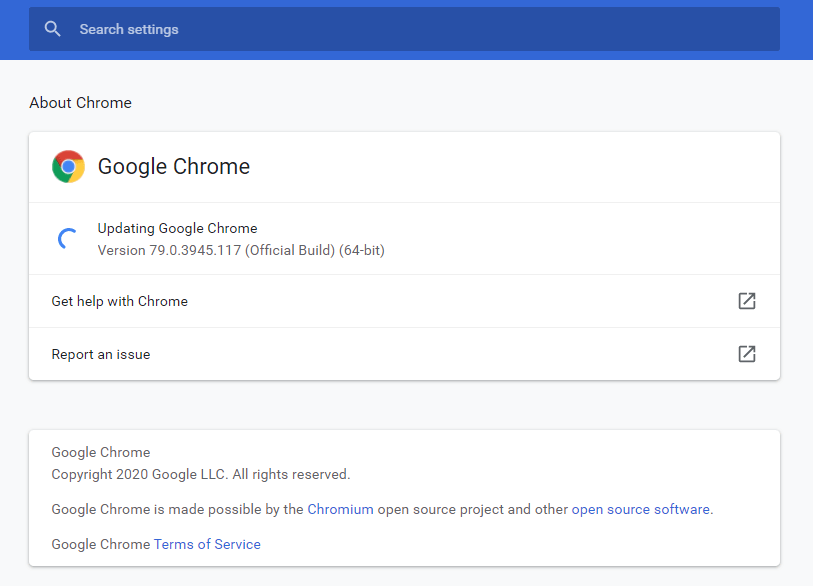Image resolution: width=813 pixels, height=586 pixels.
Task: Click the search magnifier icon
Action: 52,29
